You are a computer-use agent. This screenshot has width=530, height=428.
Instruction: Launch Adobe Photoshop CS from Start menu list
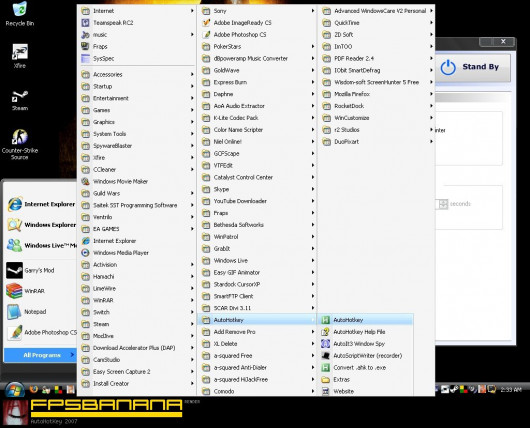[41, 332]
